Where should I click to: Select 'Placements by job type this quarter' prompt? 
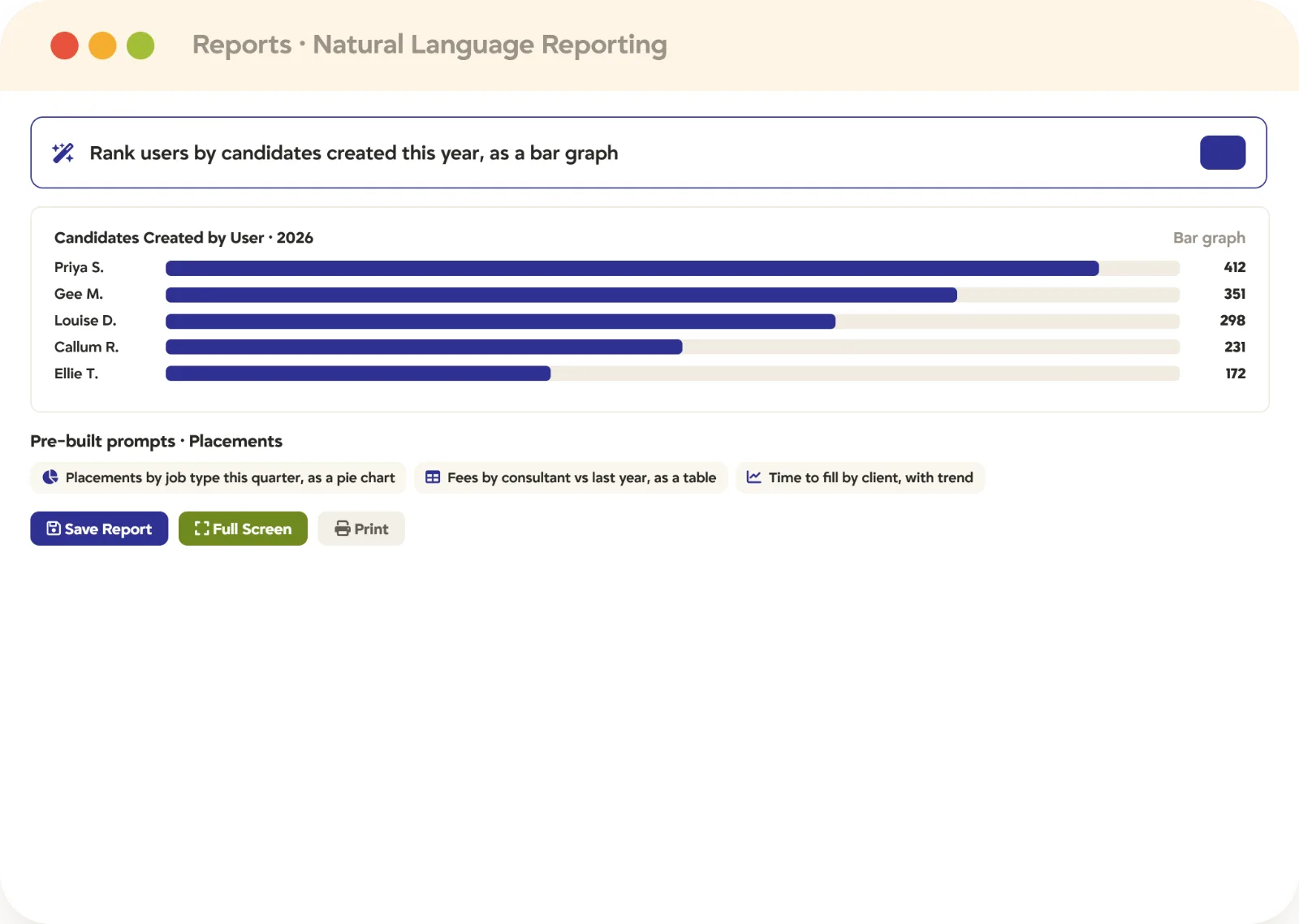click(218, 477)
